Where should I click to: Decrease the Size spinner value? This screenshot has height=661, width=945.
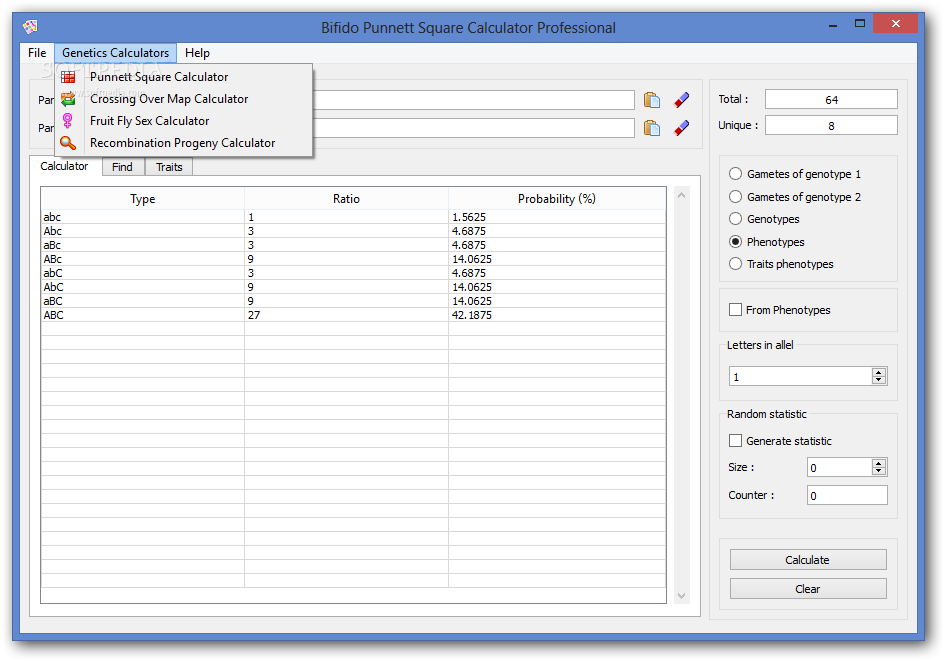879,471
